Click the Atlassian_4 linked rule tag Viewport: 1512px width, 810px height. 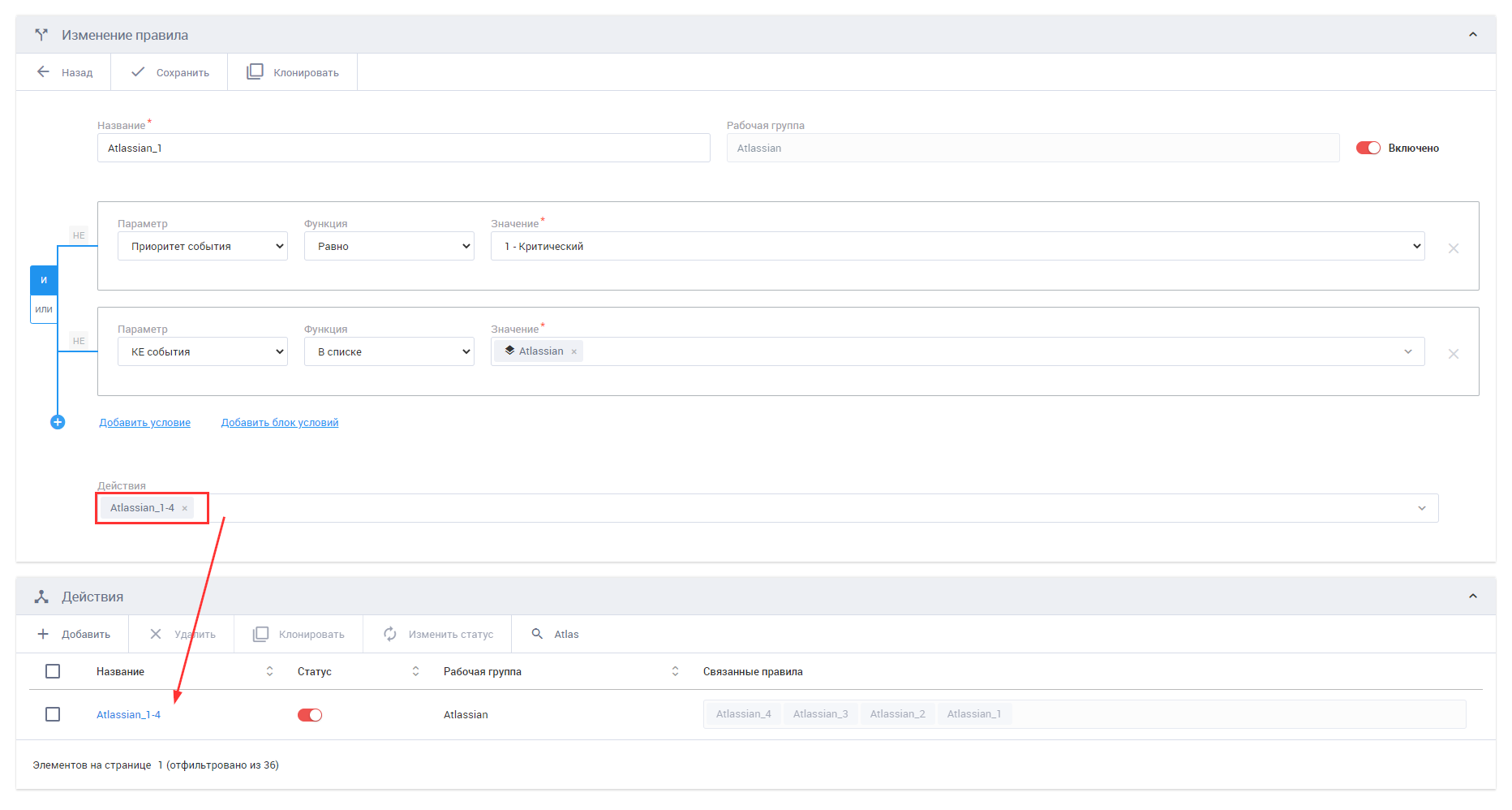743,714
